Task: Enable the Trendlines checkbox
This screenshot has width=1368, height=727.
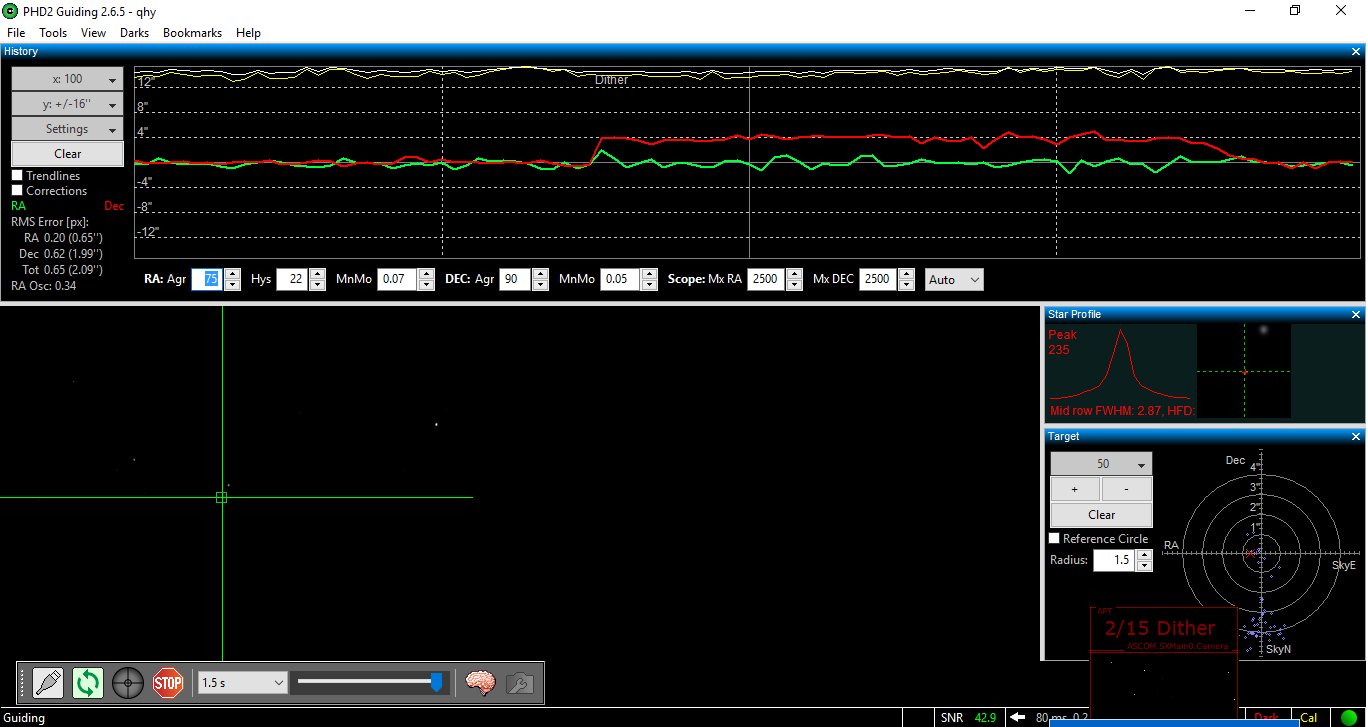Action: point(17,176)
